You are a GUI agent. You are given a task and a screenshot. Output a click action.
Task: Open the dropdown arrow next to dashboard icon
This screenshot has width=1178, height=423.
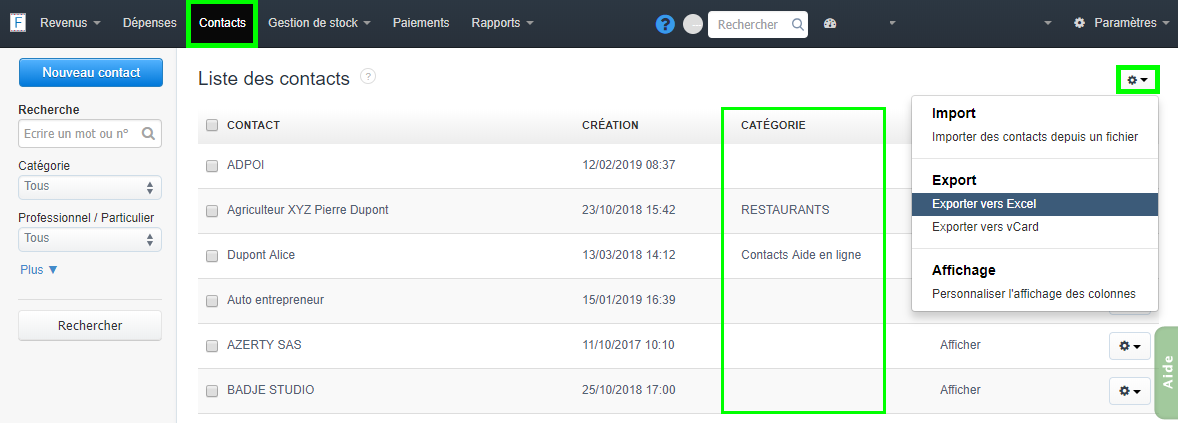point(892,23)
